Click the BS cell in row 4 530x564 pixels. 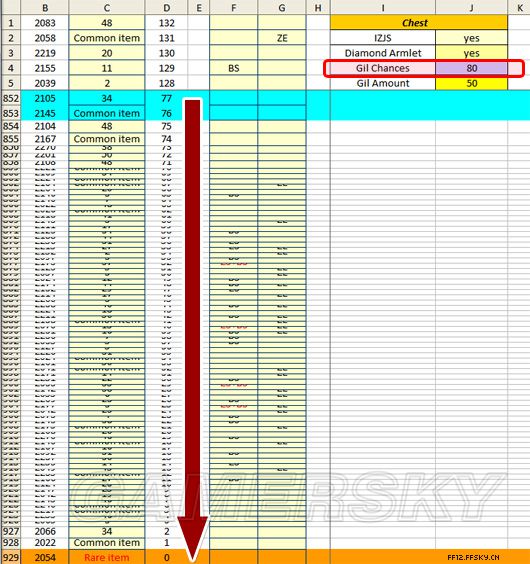click(234, 68)
